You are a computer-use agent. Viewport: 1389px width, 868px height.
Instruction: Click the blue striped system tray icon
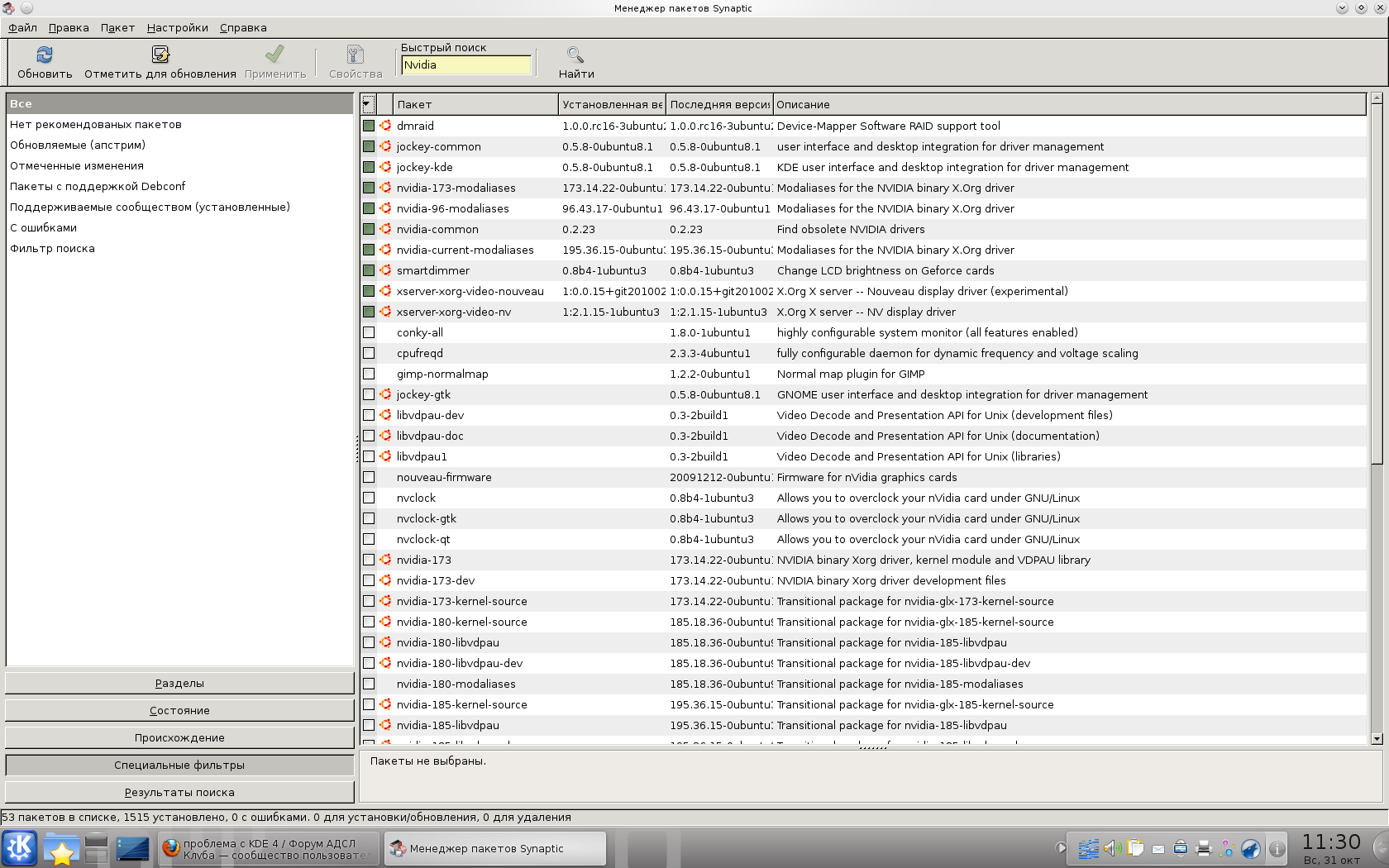pos(1089,848)
